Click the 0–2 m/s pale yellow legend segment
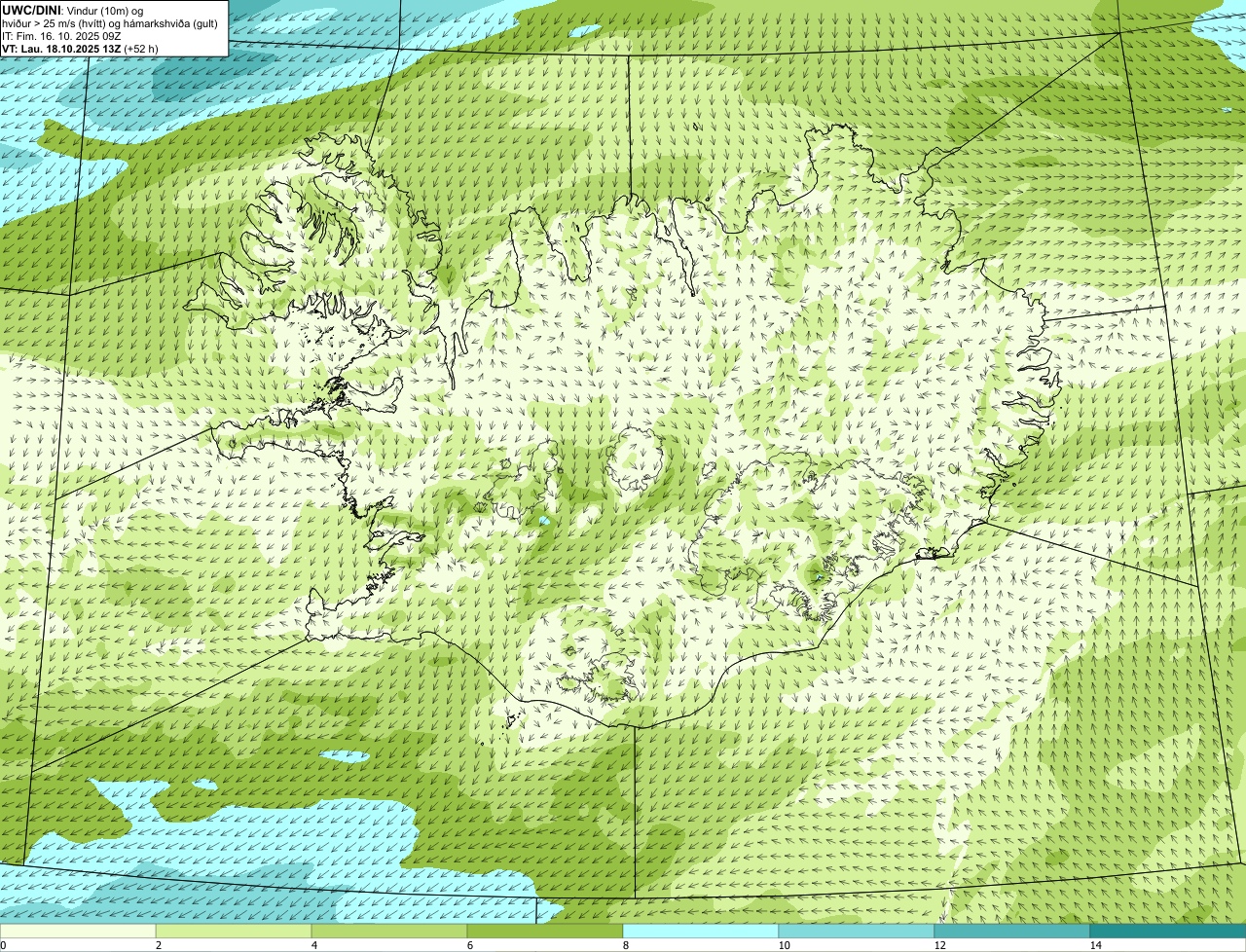 click(x=78, y=931)
